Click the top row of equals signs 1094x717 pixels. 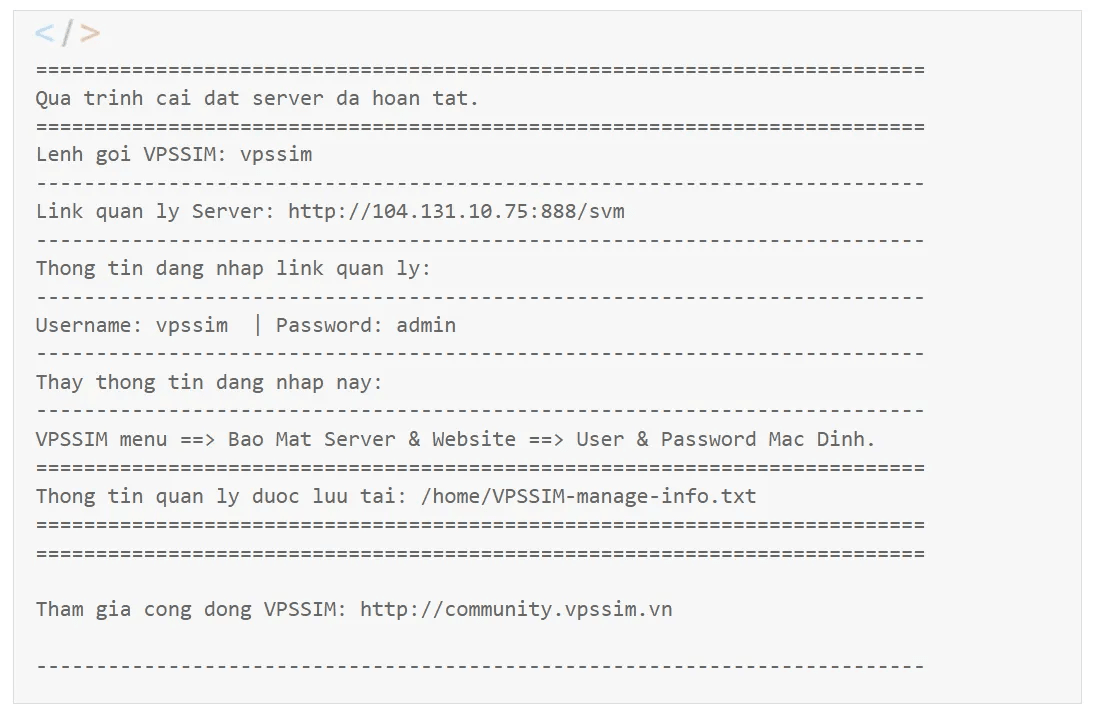point(480,70)
